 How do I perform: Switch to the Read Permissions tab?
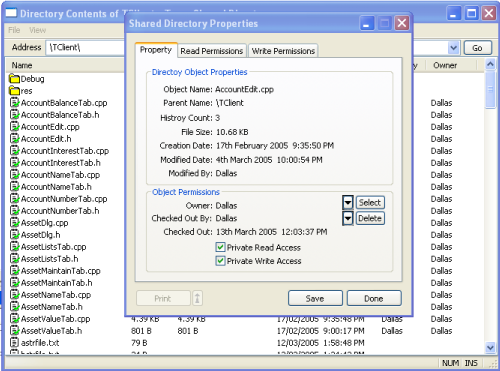(212, 51)
